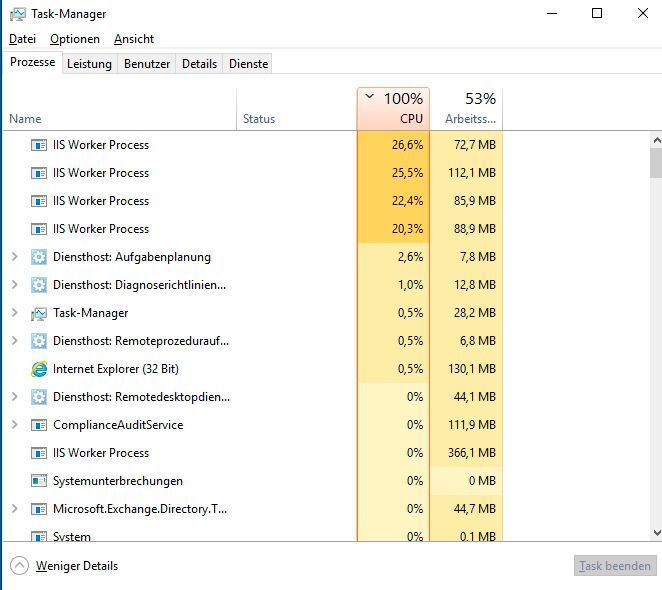Click the 130,1 MB memory value
662x590 pixels.
472,369
